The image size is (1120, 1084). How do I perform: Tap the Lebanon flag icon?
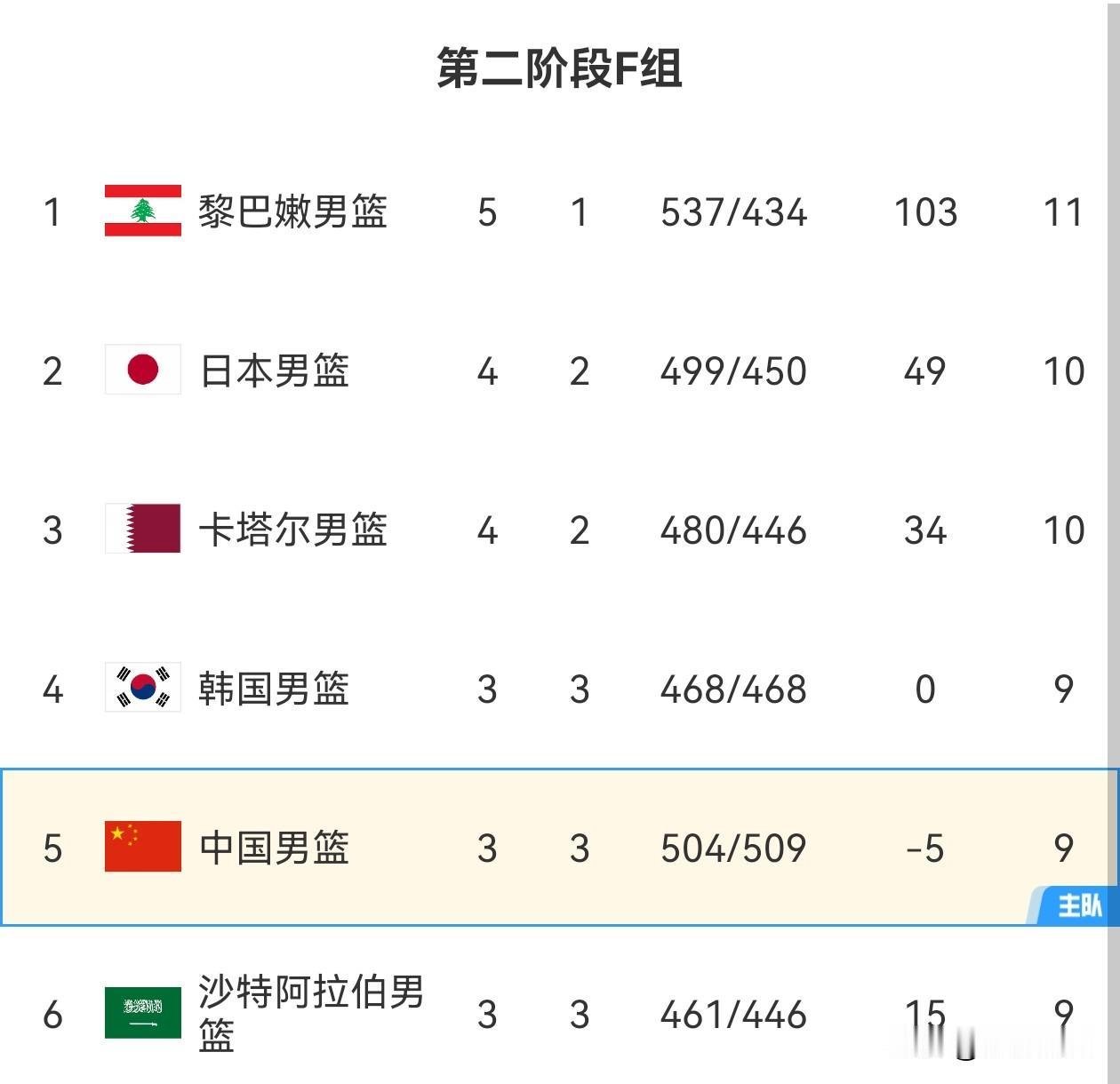(x=142, y=211)
